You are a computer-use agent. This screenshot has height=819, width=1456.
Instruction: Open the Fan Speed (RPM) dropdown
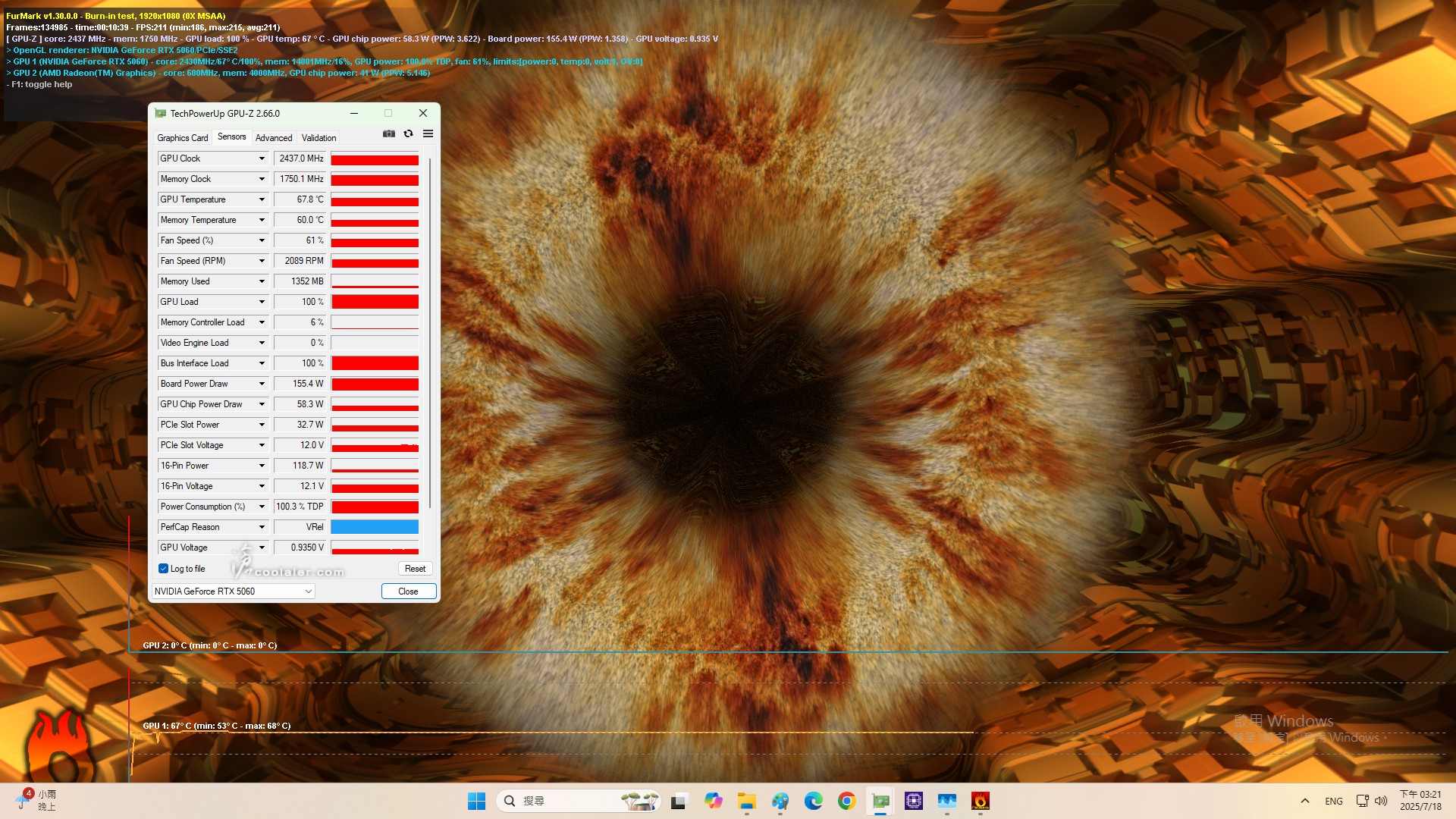262,261
